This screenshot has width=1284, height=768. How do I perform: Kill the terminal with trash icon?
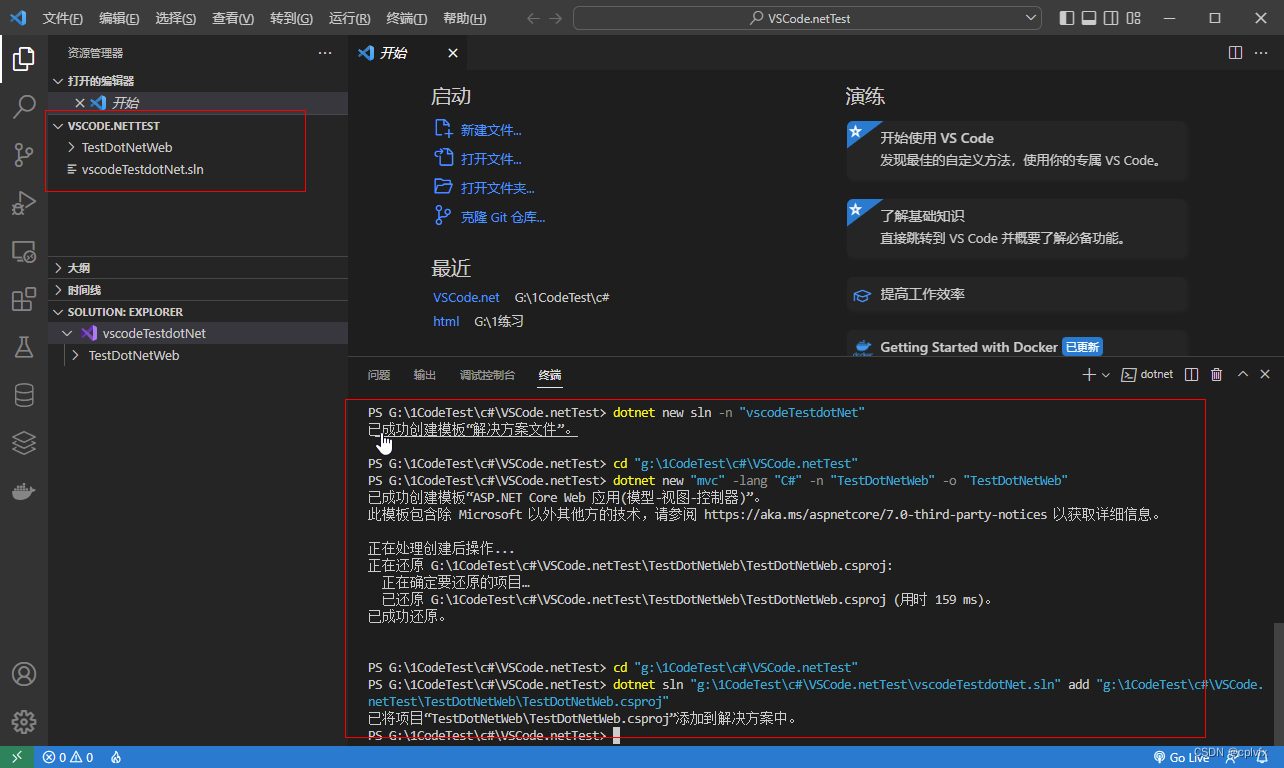[x=1216, y=374]
